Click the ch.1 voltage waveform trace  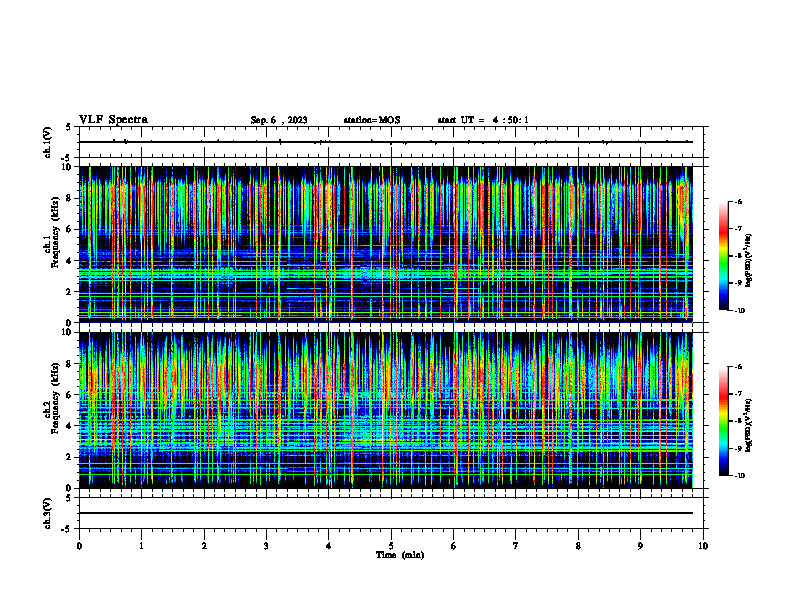(x=385, y=142)
